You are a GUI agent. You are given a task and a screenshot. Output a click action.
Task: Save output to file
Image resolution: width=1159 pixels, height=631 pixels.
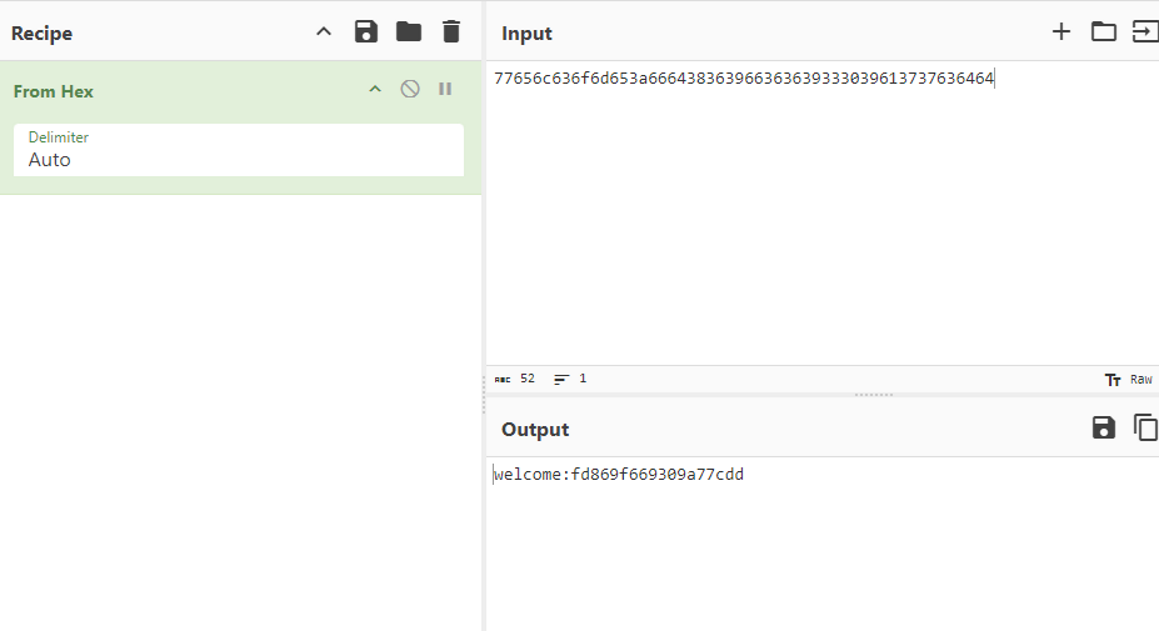(x=1103, y=428)
